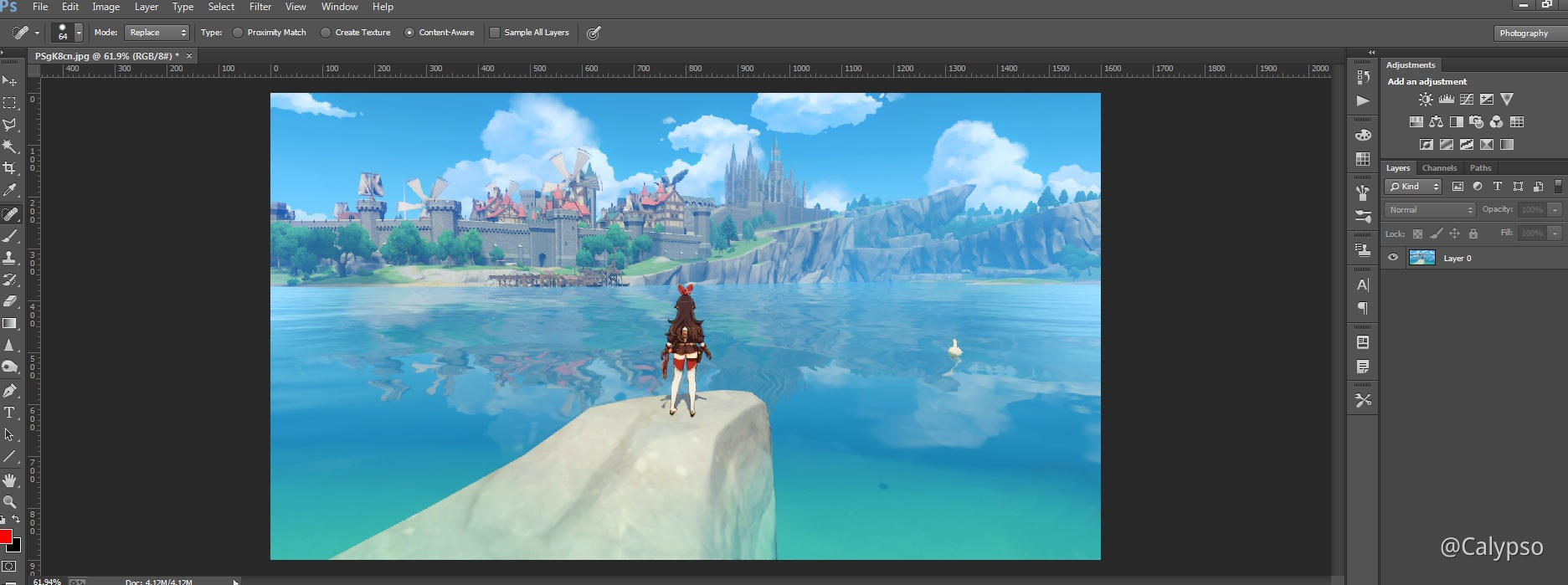Open the Paragraph panel icon
Viewport: 1568px width, 585px height.
(1363, 309)
